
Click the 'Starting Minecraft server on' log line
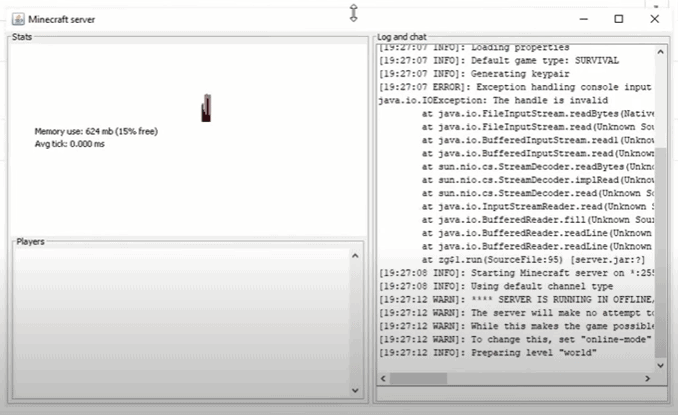tap(516, 273)
